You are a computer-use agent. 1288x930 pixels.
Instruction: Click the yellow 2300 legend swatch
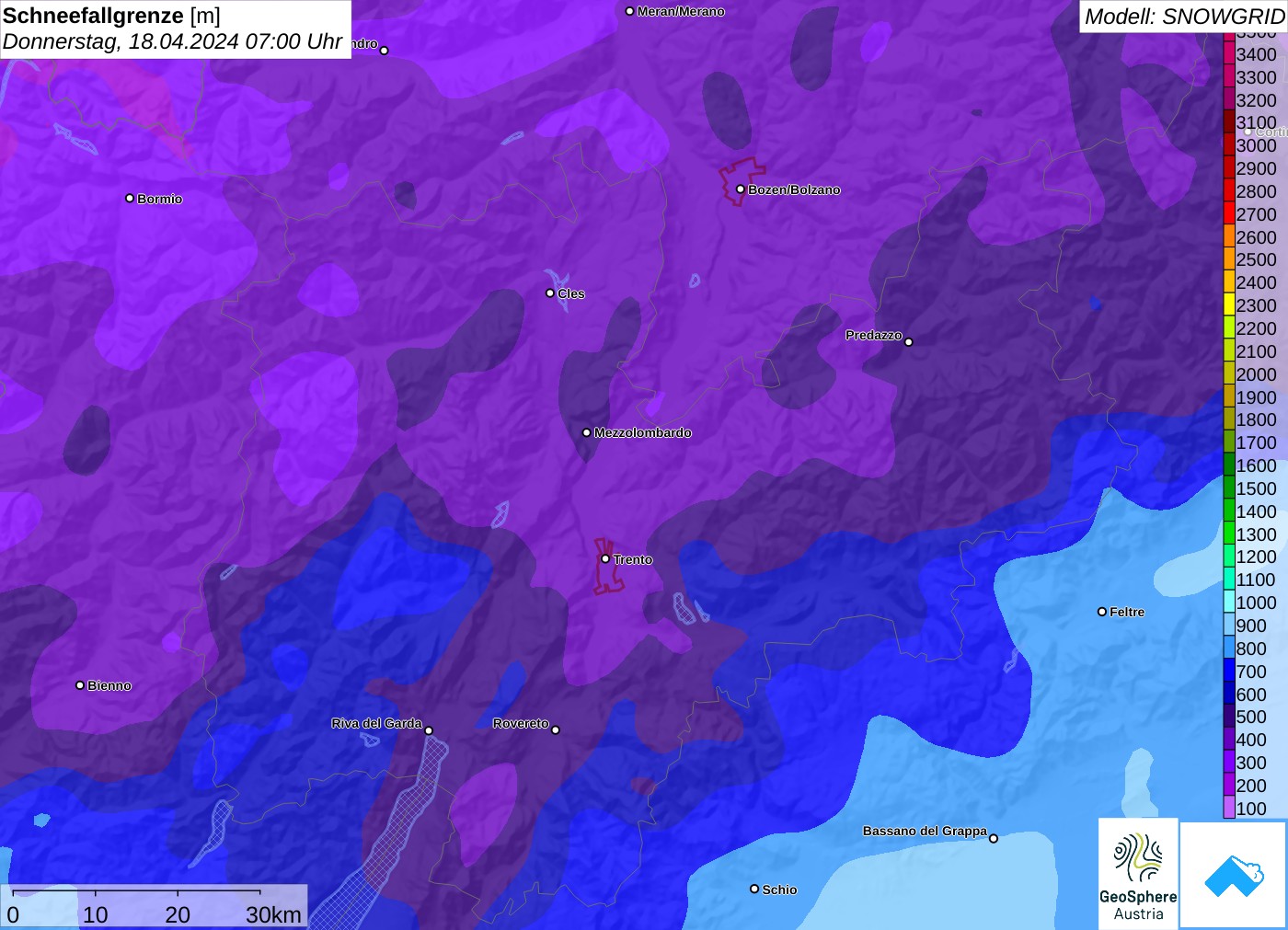(x=1229, y=305)
